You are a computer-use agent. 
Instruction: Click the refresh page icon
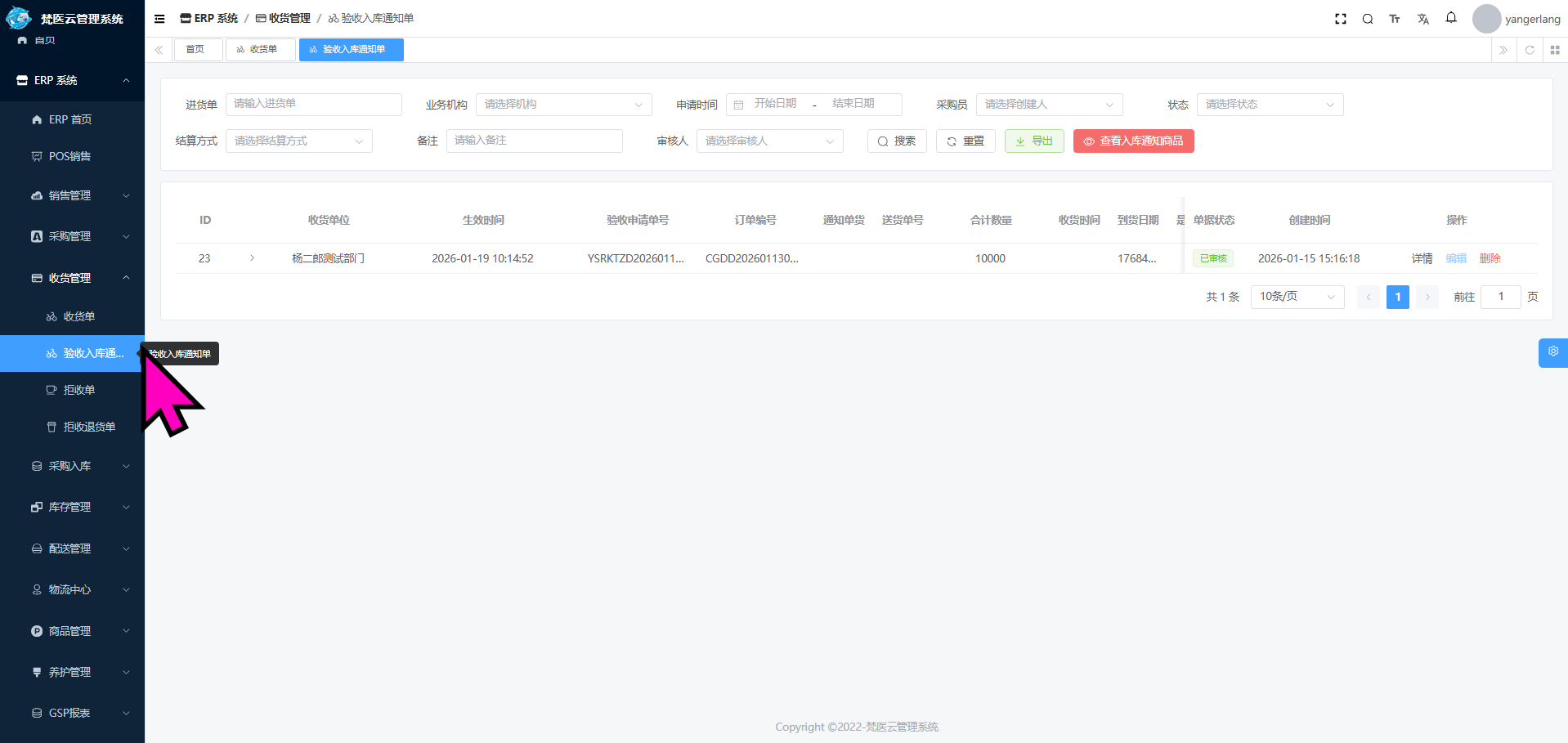point(1529,50)
